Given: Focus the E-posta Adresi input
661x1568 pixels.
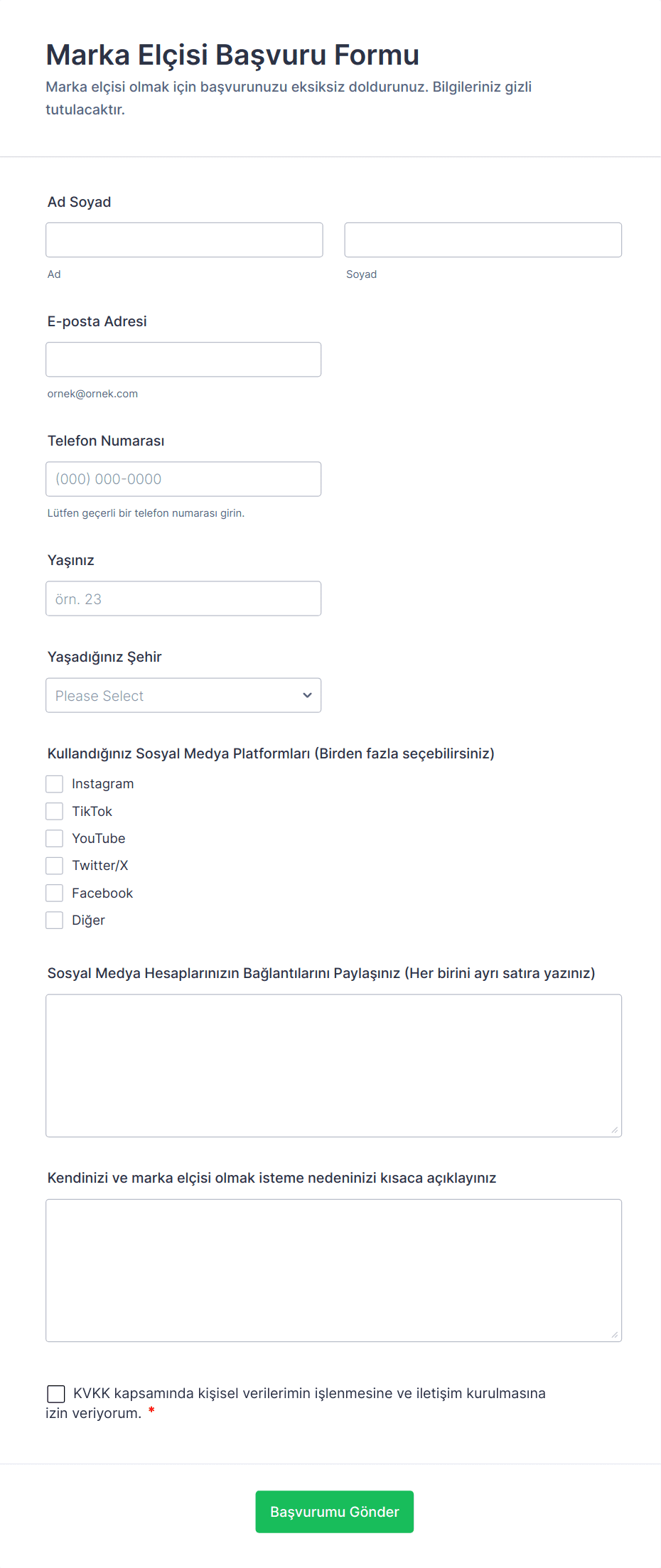Looking at the screenshot, I should click(183, 360).
